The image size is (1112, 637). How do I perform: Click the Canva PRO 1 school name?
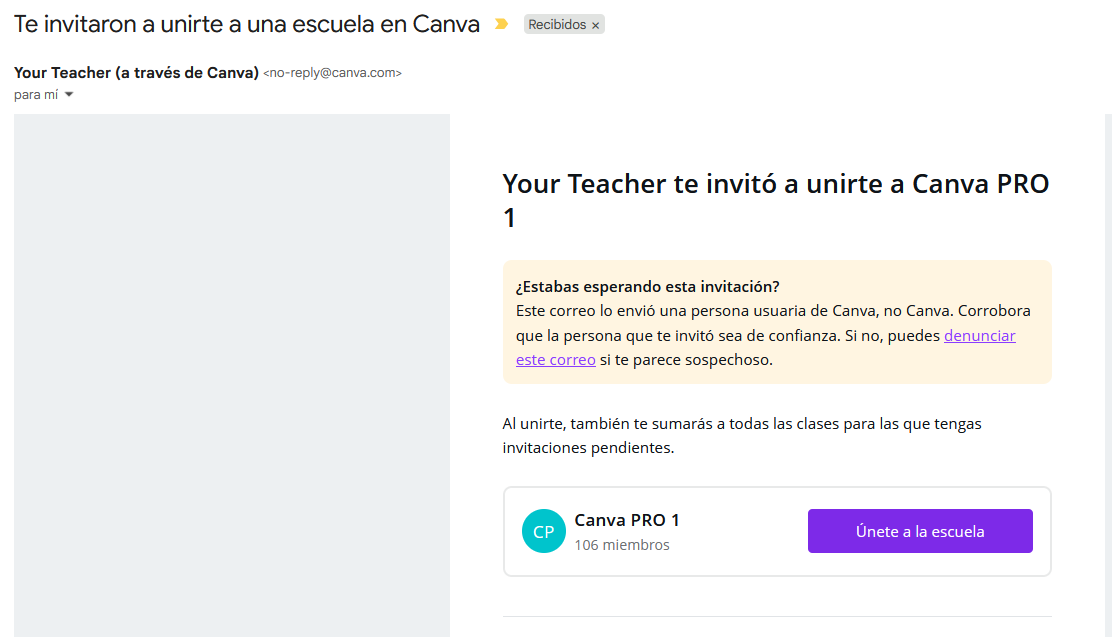[627, 520]
